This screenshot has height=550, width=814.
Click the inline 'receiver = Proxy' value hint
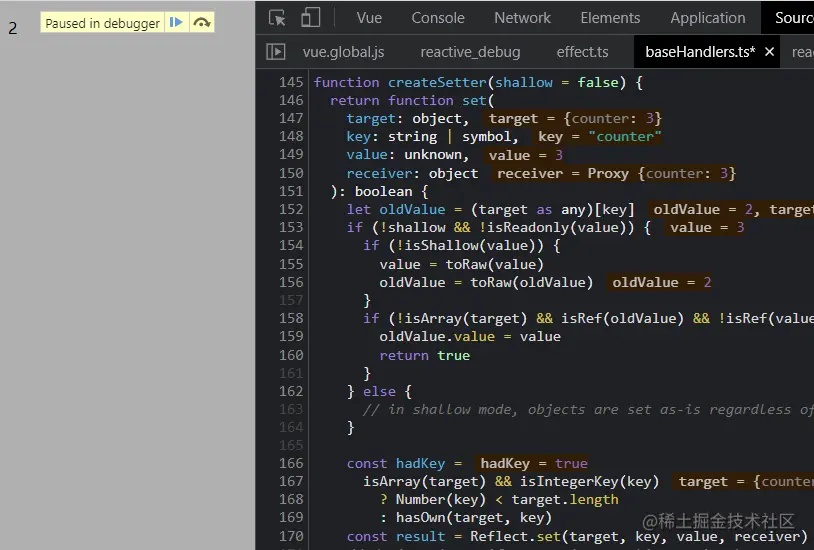[616, 173]
